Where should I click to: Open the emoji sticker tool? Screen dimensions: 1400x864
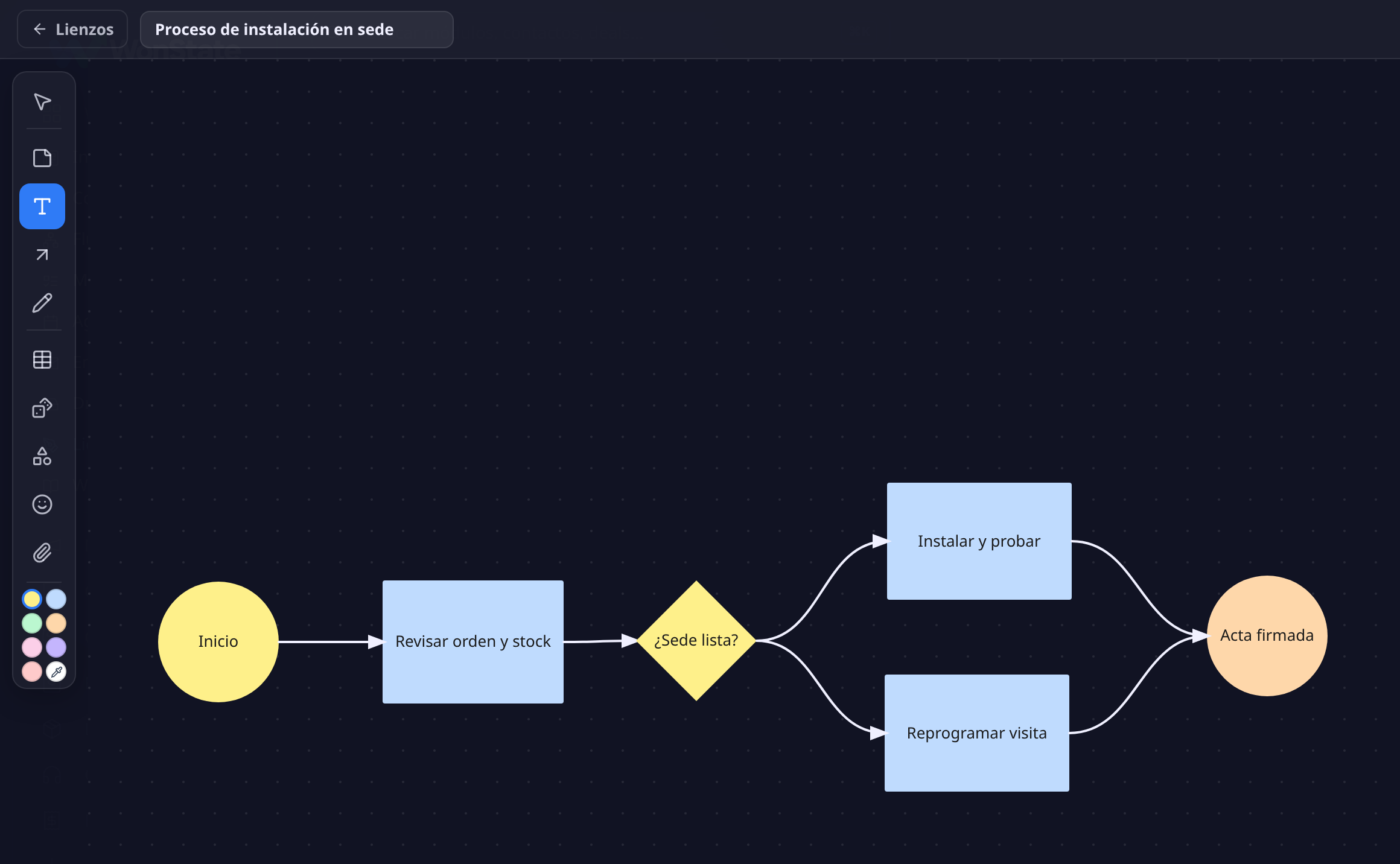point(42,504)
